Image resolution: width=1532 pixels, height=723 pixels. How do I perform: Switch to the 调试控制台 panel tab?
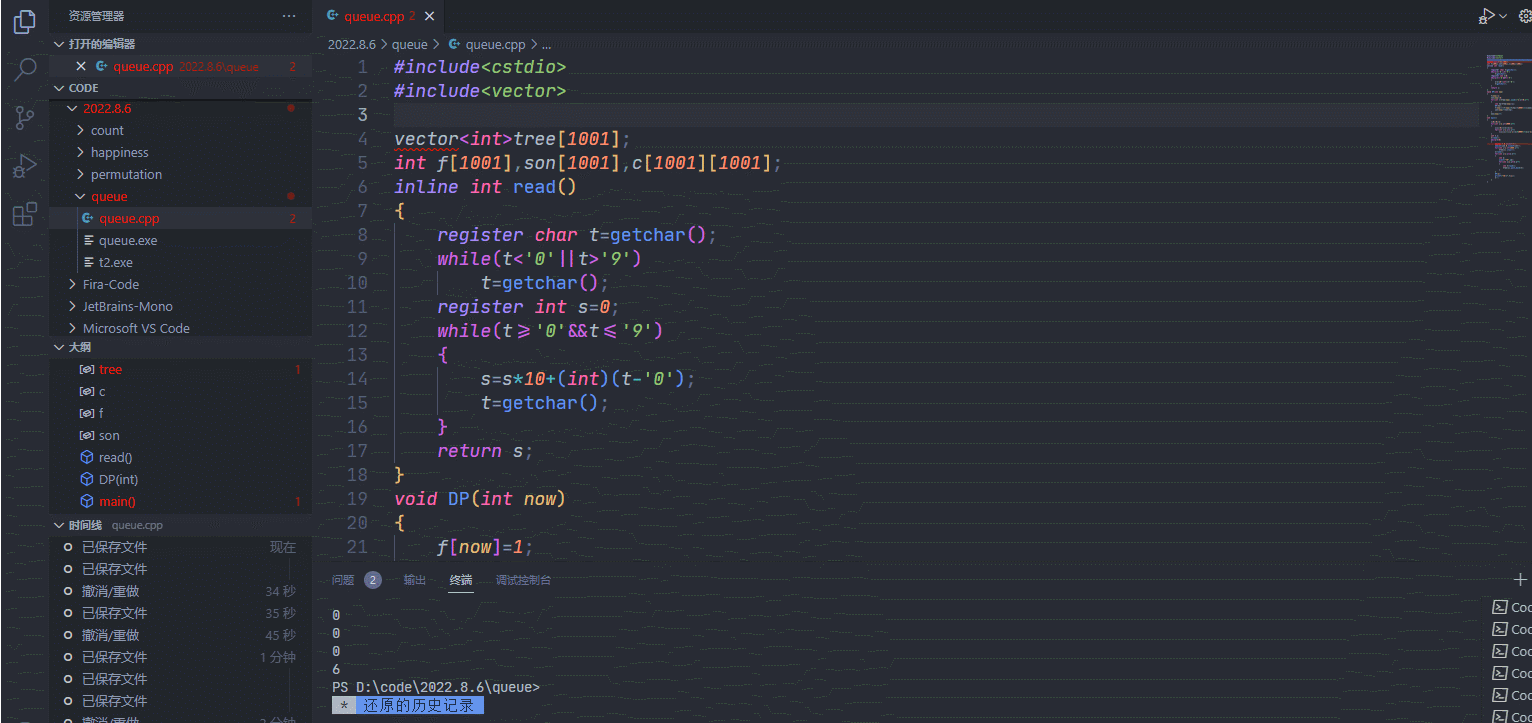(x=523, y=580)
